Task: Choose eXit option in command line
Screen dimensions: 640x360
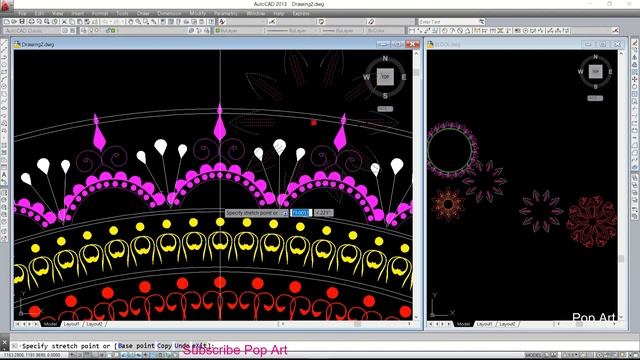Action: point(200,346)
